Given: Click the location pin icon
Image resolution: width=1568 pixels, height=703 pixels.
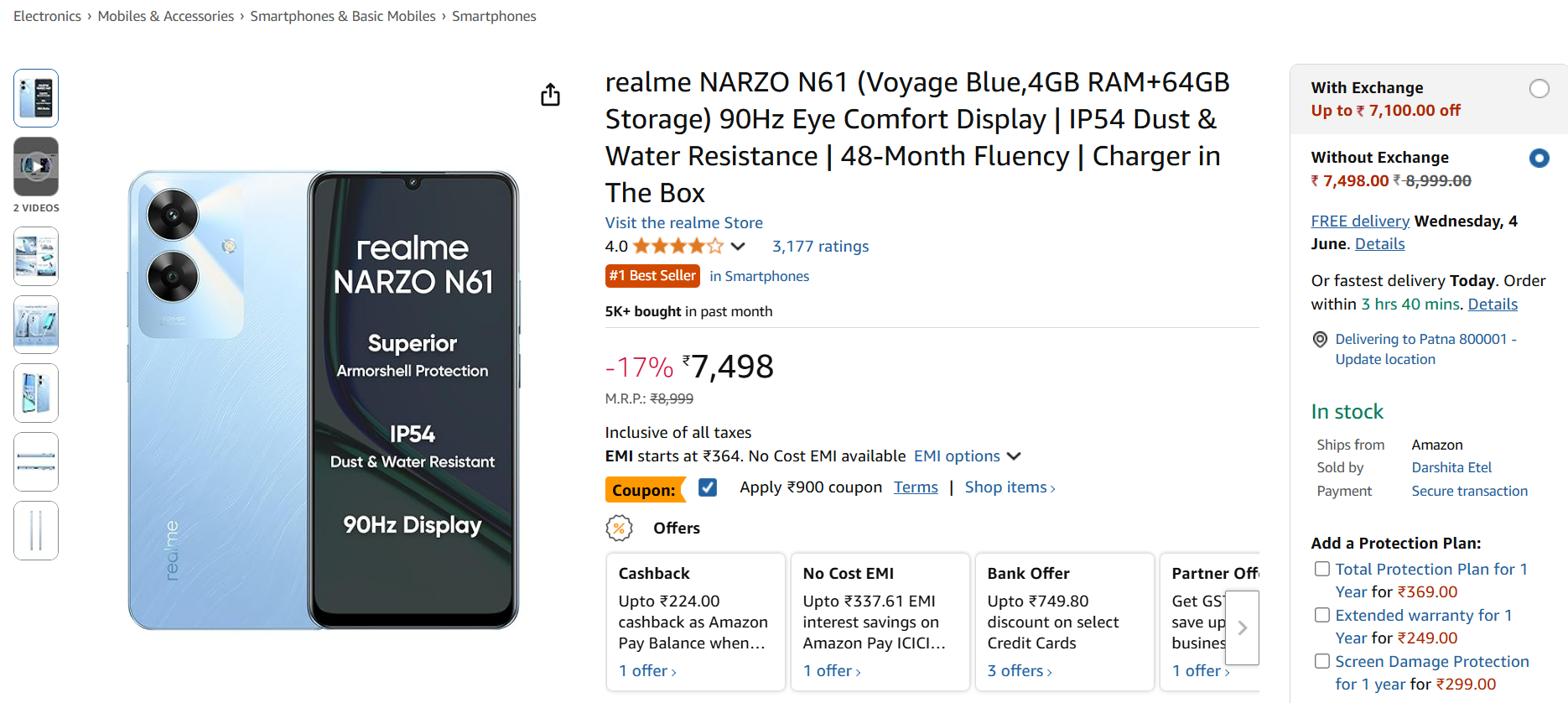Looking at the screenshot, I should point(1320,340).
